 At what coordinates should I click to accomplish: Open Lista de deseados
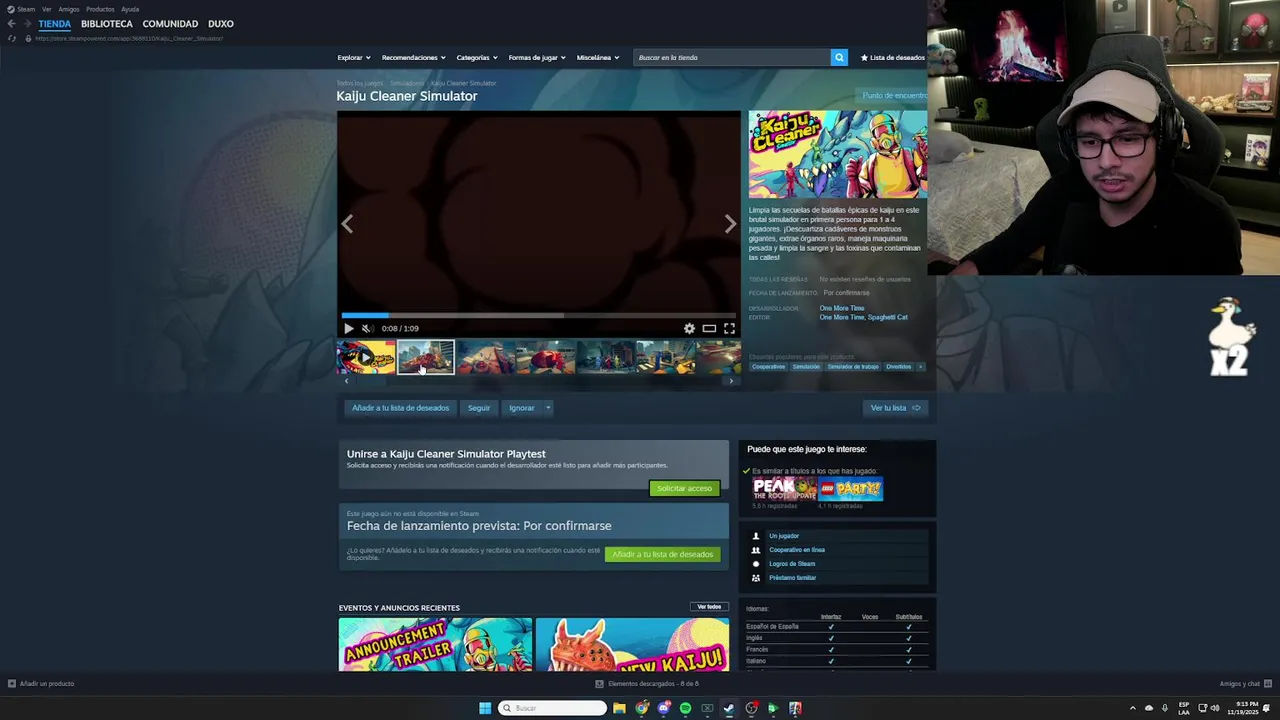(x=893, y=57)
